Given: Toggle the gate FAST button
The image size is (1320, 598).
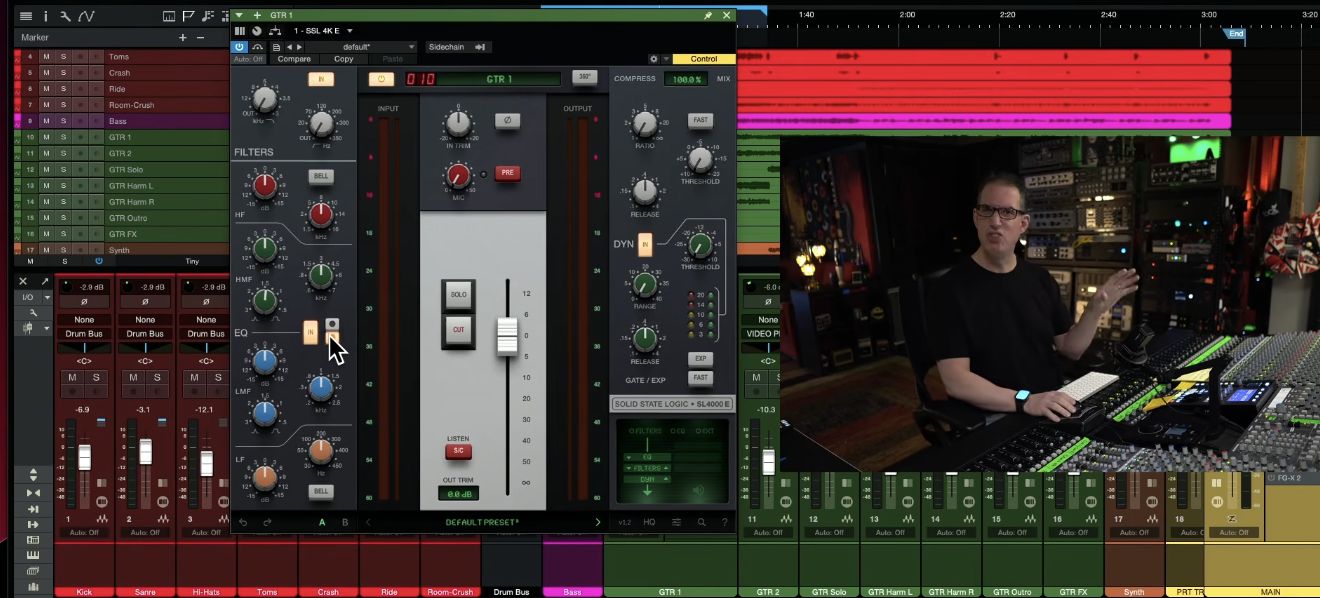Looking at the screenshot, I should pos(700,377).
